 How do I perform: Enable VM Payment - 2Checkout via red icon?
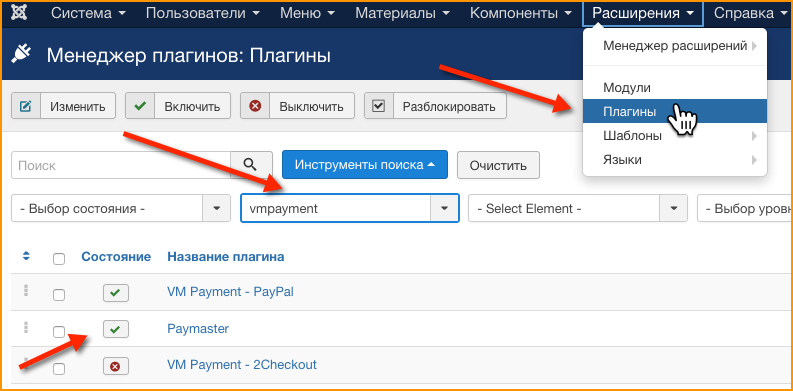[116, 366]
